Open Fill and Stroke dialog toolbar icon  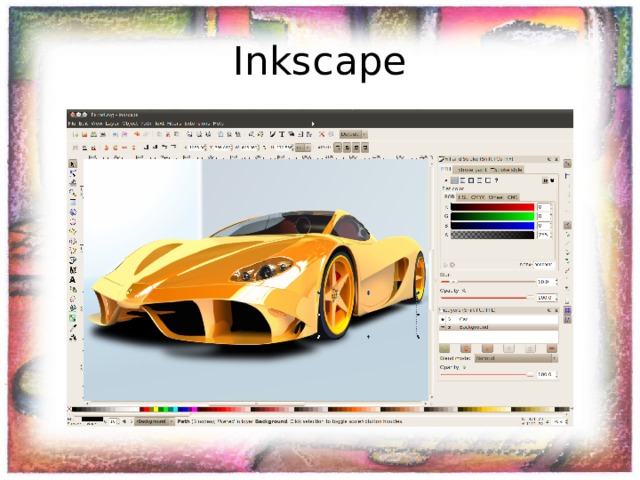point(272,134)
